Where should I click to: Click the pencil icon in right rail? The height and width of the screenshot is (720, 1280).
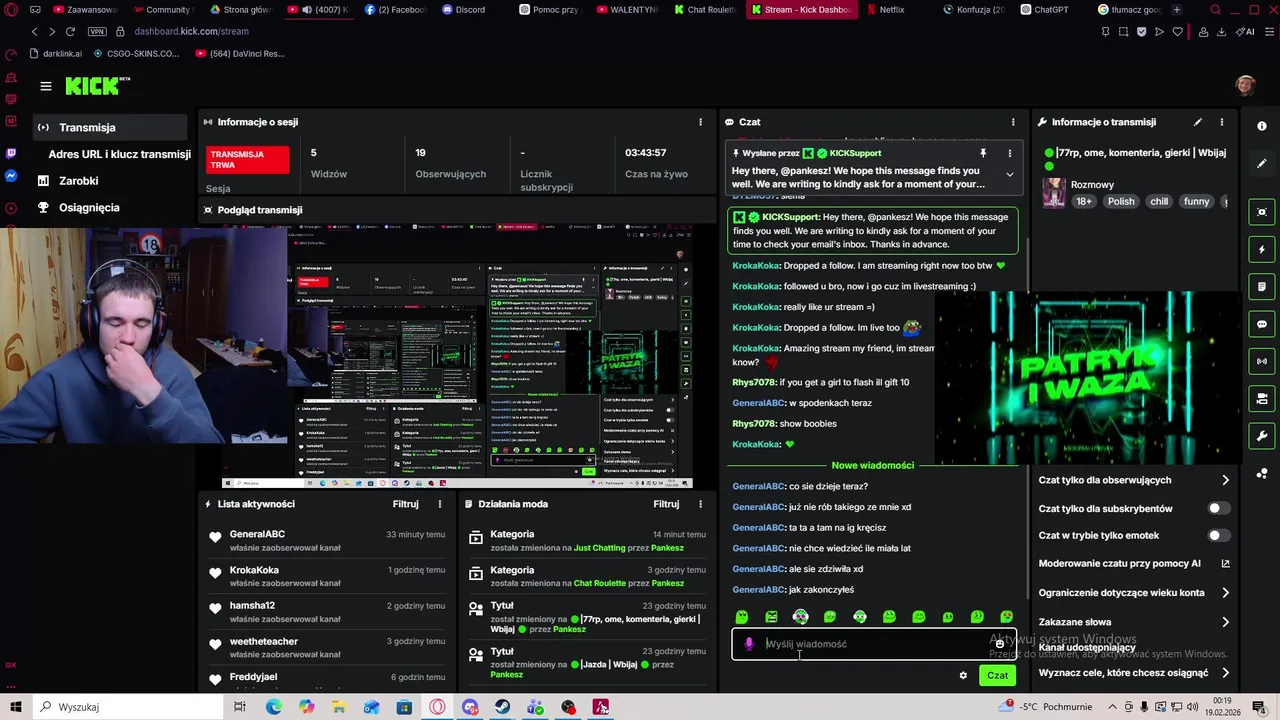click(x=1262, y=163)
